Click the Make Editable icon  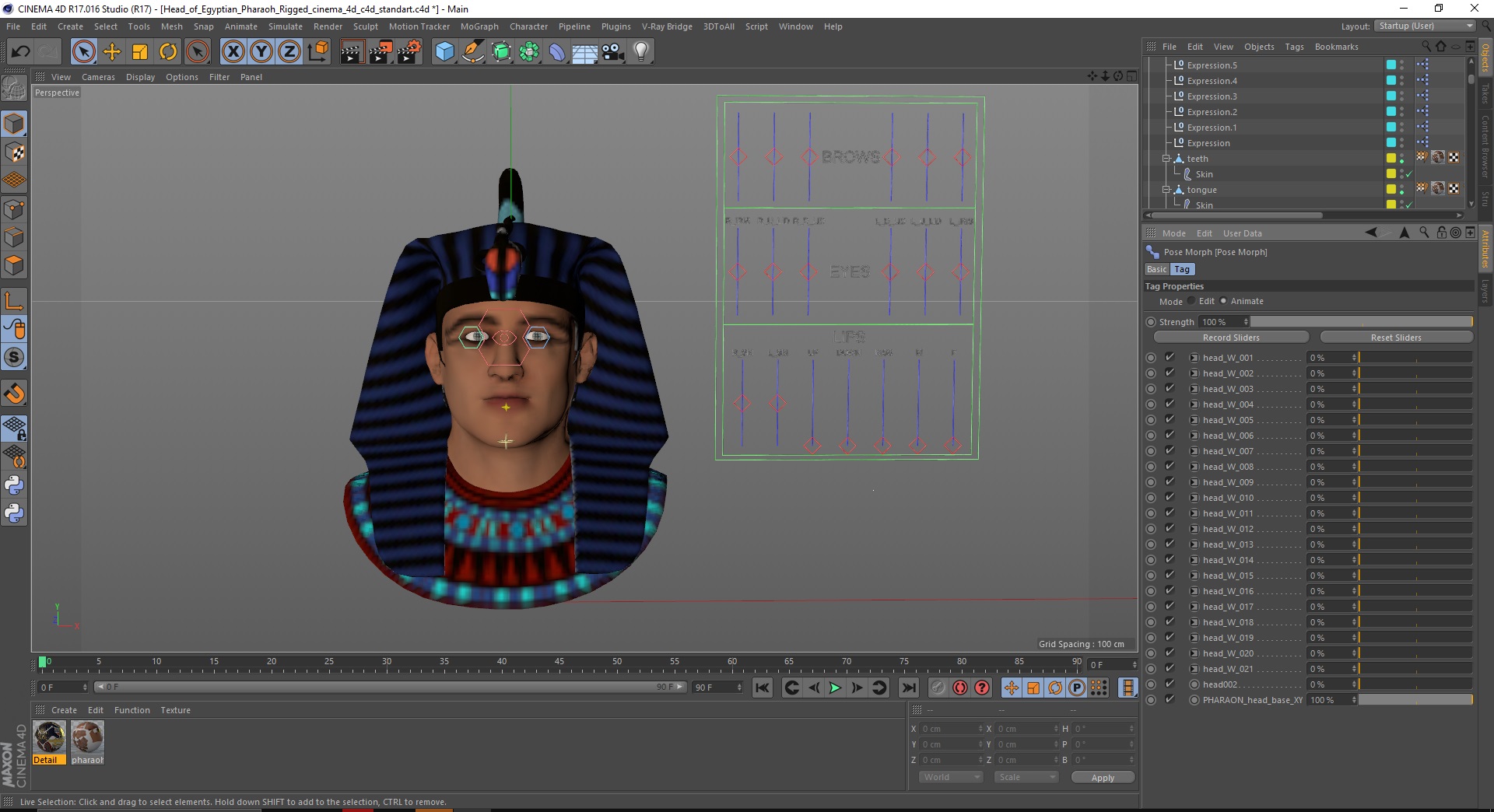pyautogui.click(x=14, y=89)
